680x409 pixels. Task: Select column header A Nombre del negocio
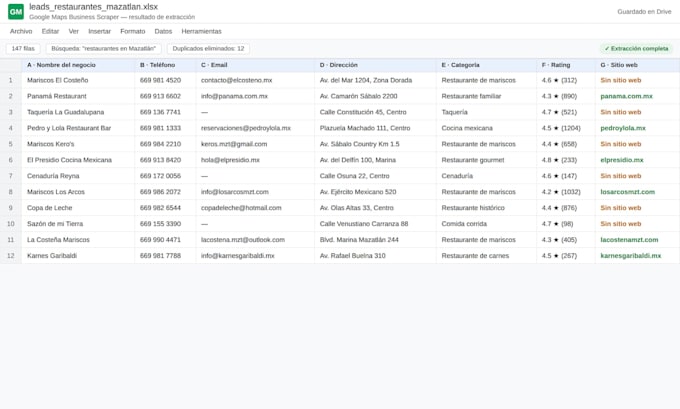point(78,65)
